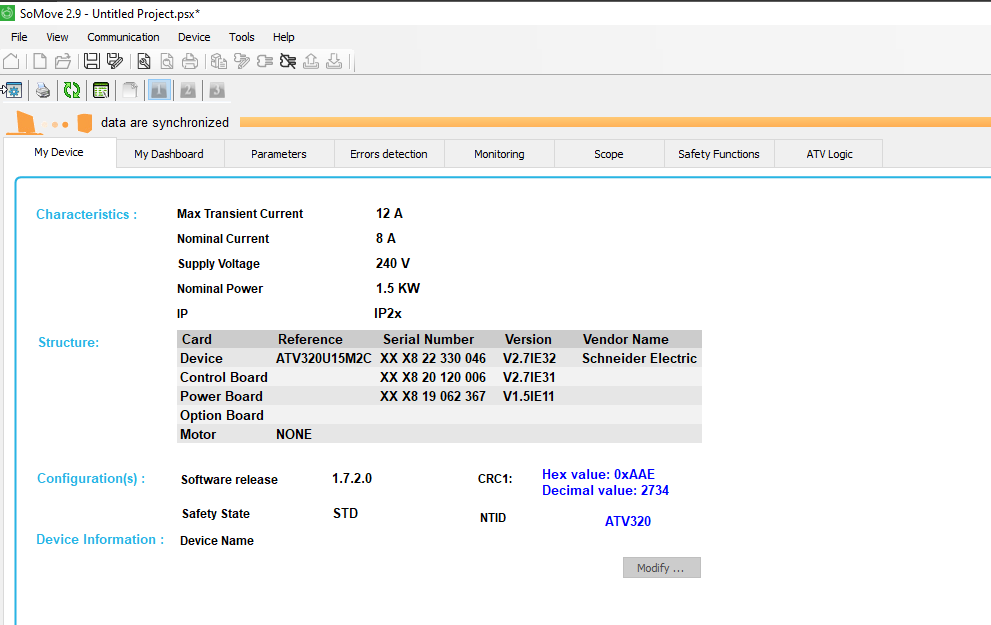The height and width of the screenshot is (625, 991).
Task: Open the ATV Logic tab
Action: [829, 154]
